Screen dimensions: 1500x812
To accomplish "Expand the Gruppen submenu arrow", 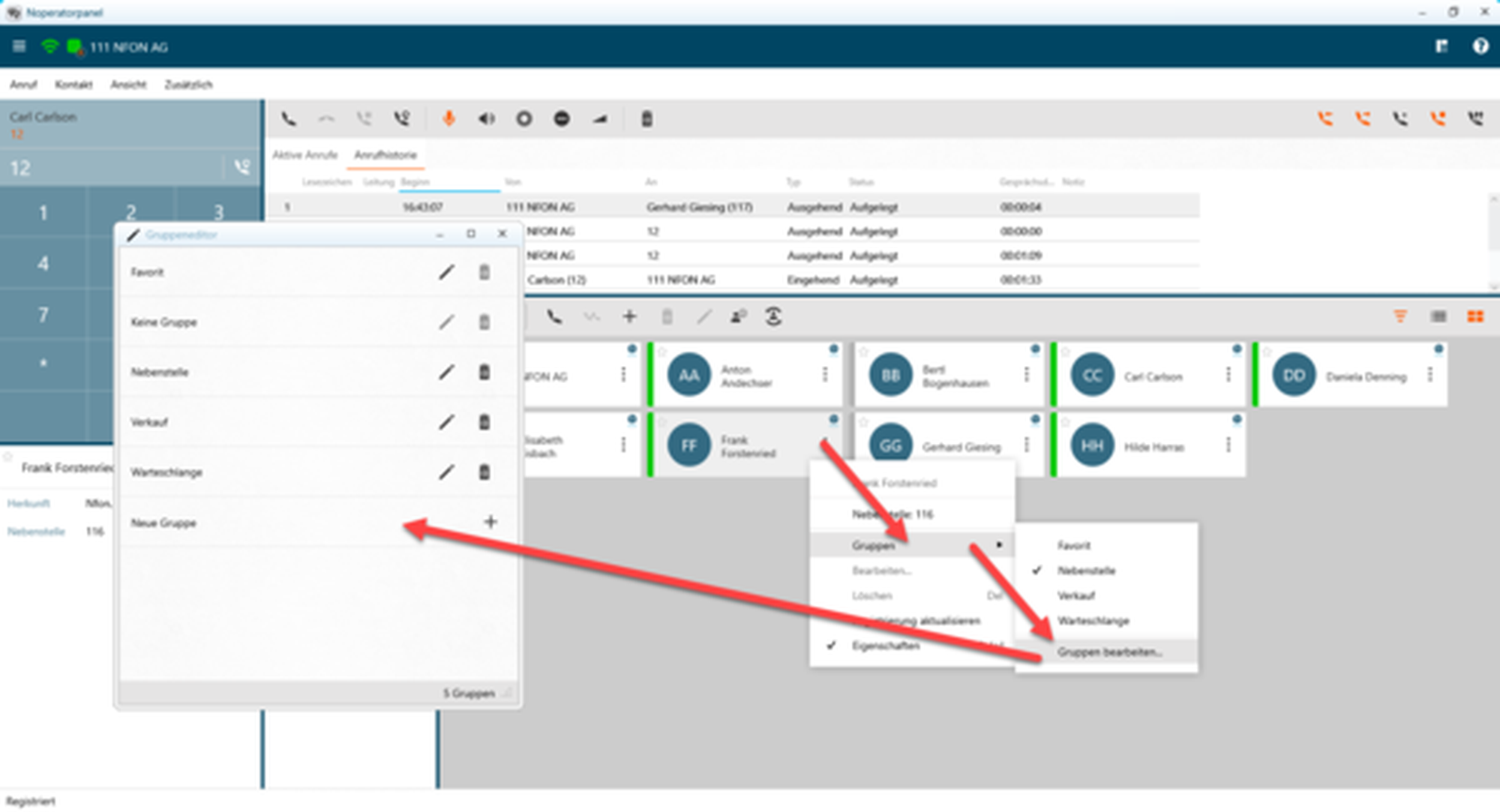I will [x=999, y=545].
